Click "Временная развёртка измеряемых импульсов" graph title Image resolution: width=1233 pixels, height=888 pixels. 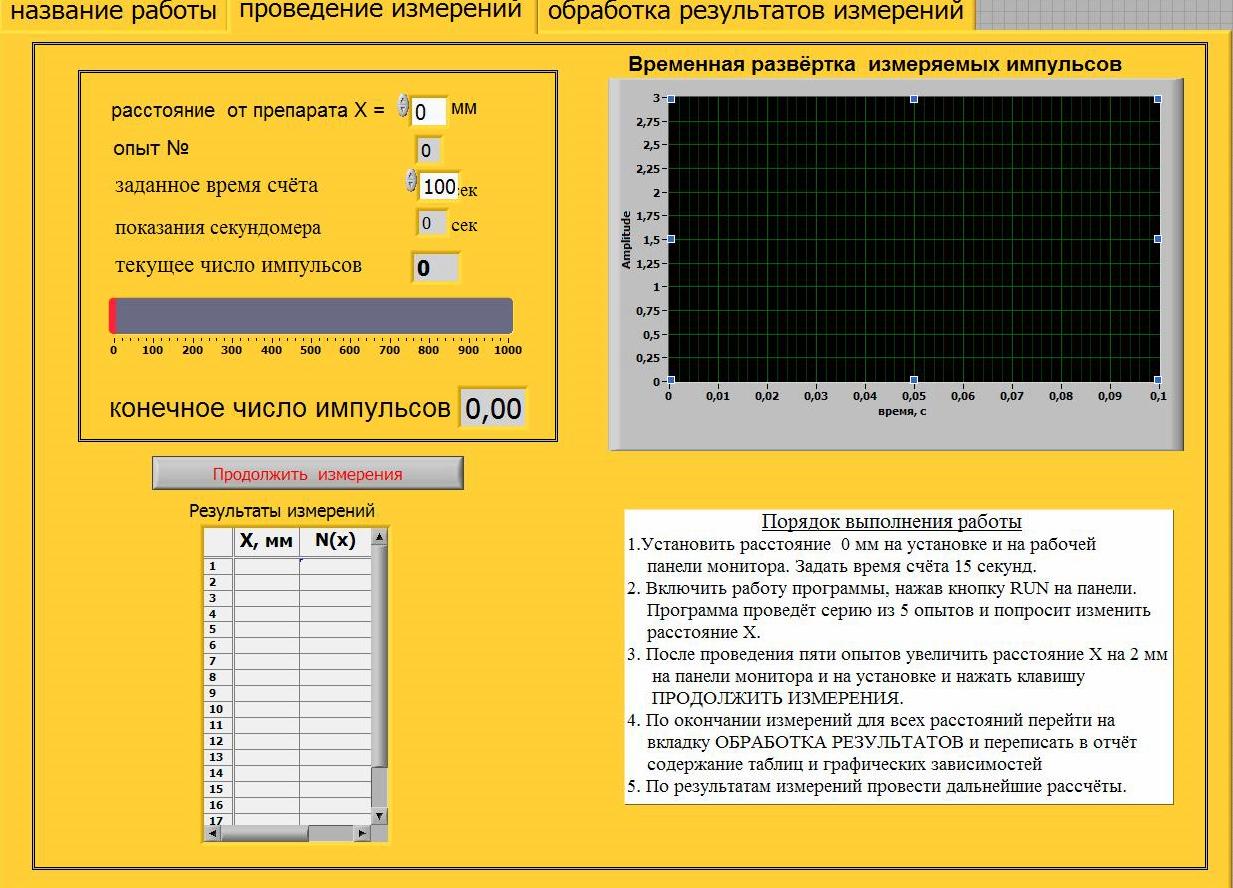pyautogui.click(x=875, y=64)
